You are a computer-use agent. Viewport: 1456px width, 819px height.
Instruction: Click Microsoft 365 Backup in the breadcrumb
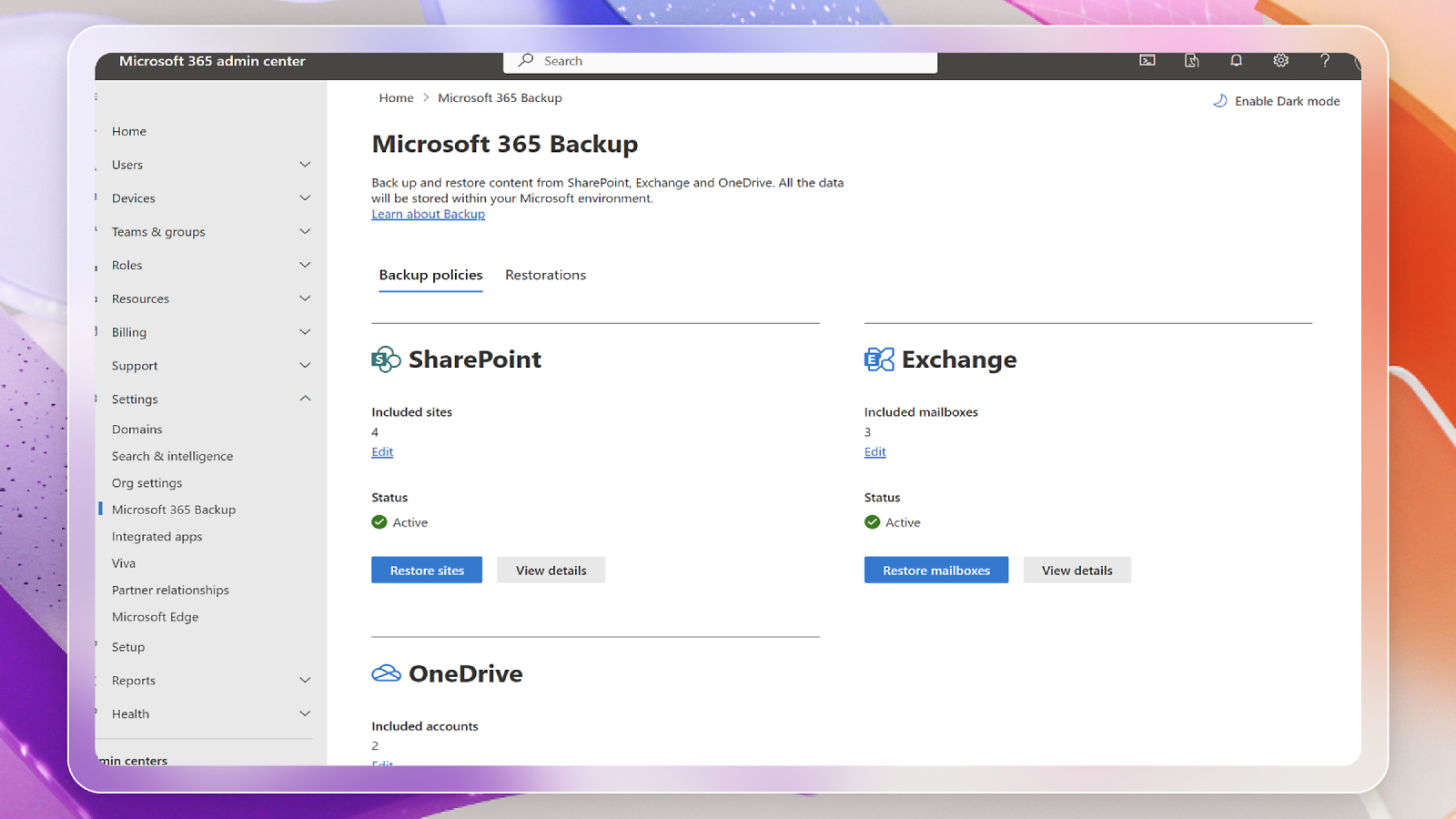pyautogui.click(x=500, y=97)
